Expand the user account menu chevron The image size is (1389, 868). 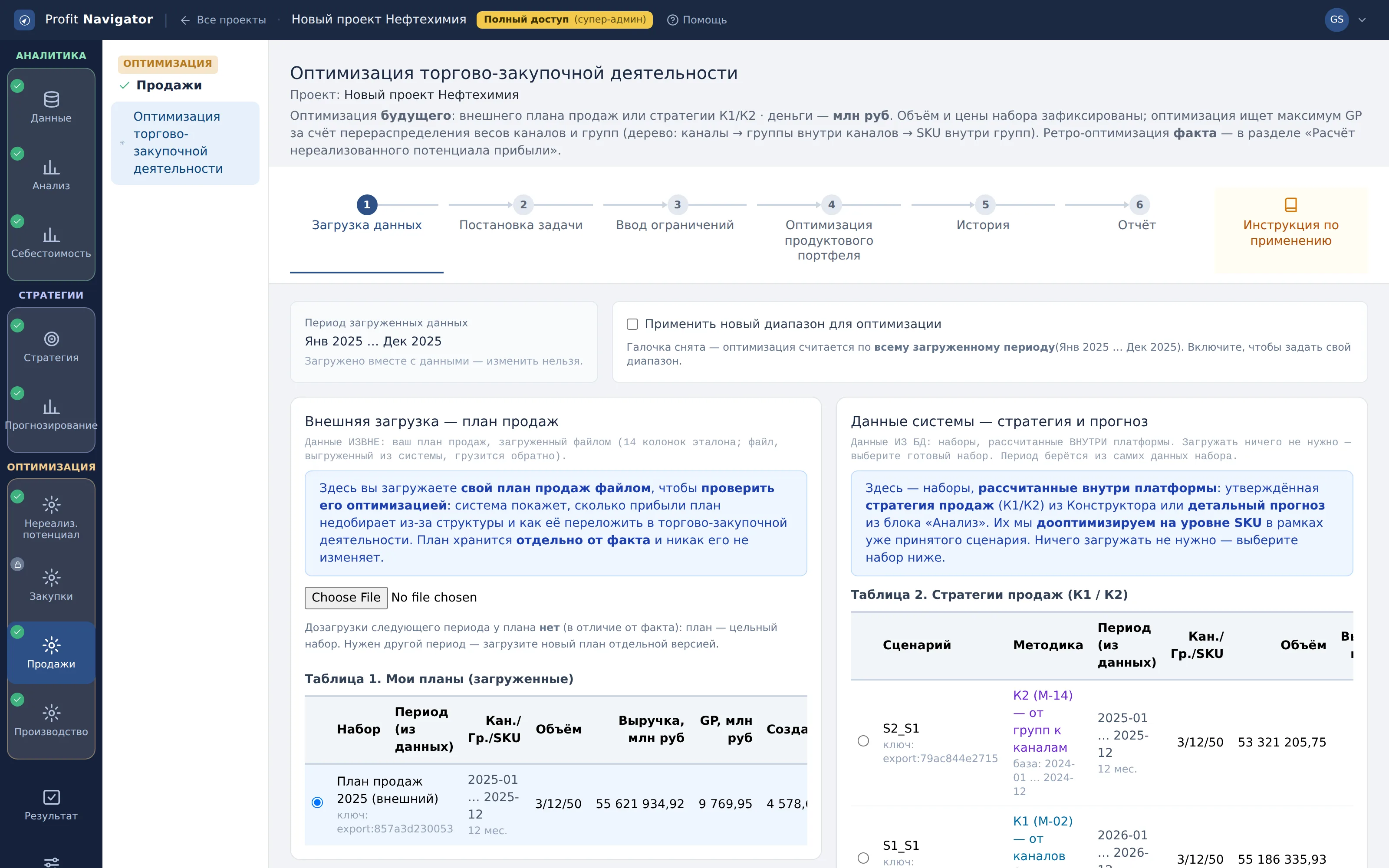click(1362, 20)
